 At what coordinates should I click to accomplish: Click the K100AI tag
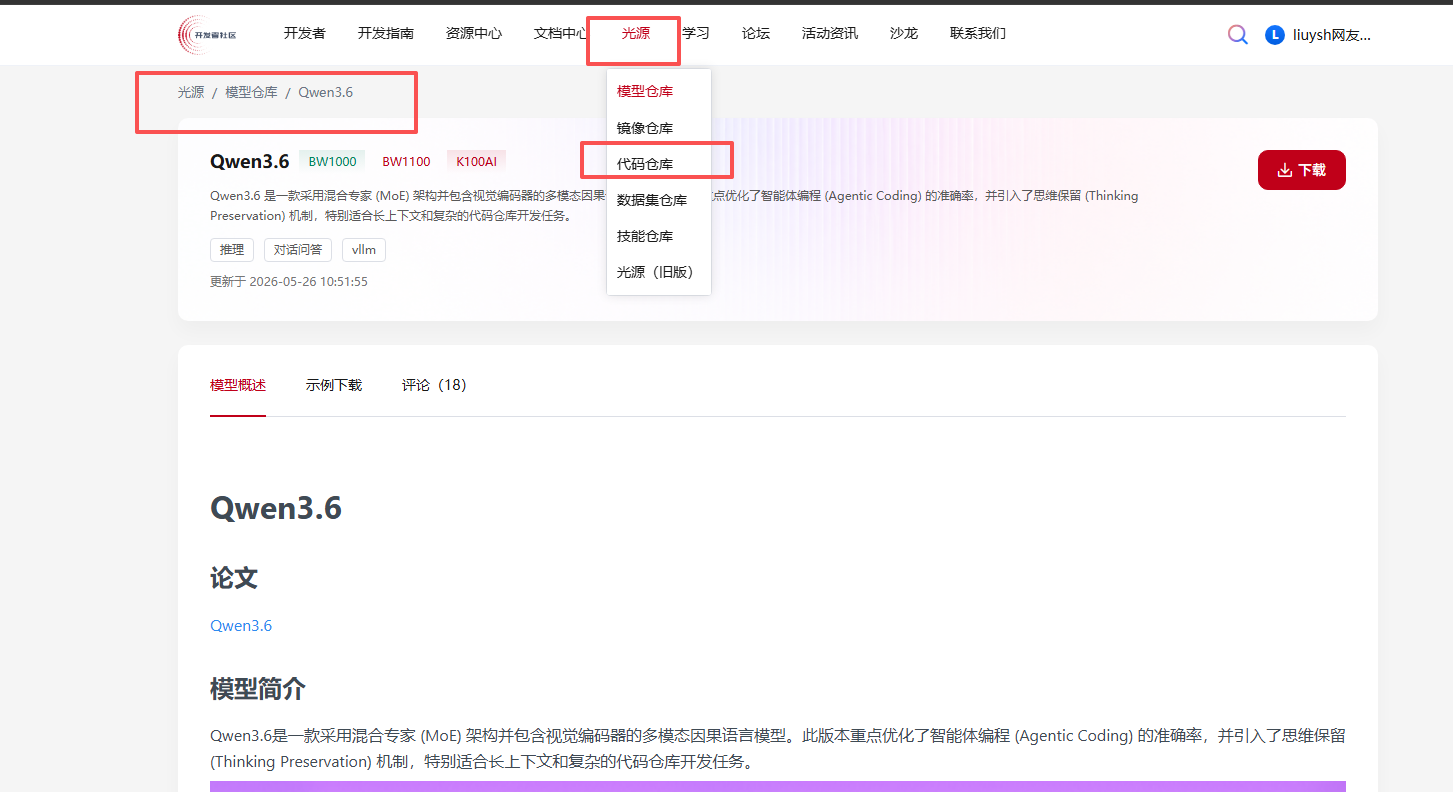click(476, 161)
